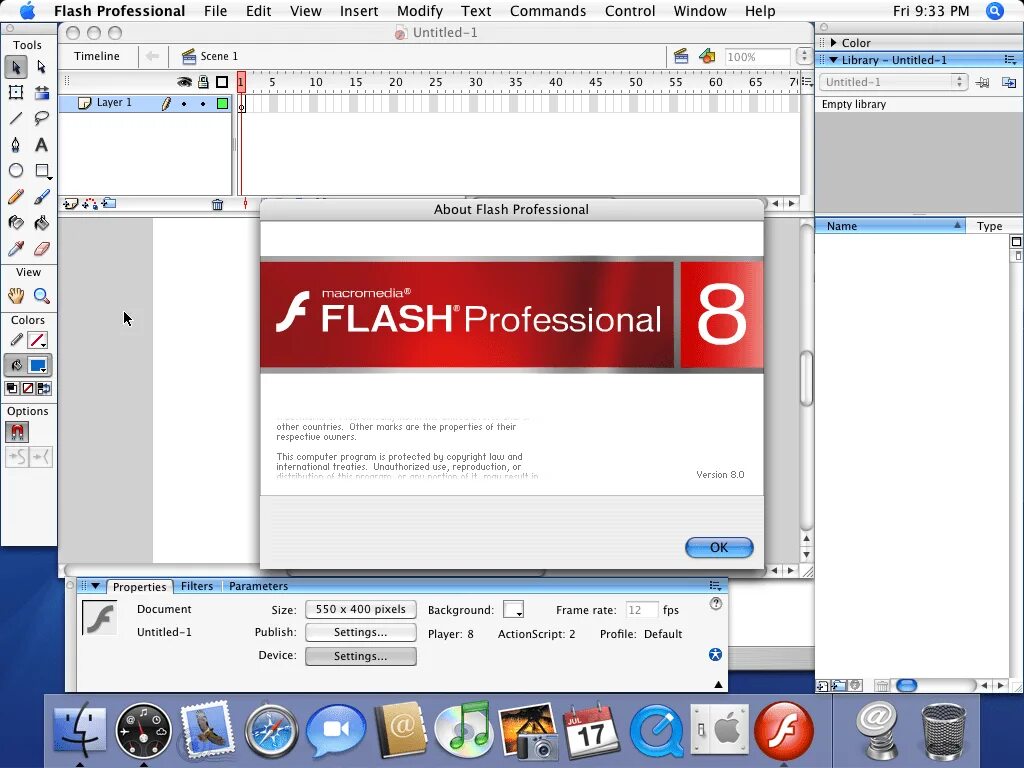The width and height of the screenshot is (1024, 768).
Task: Select the Zoom magnifier tool
Action: click(41, 296)
